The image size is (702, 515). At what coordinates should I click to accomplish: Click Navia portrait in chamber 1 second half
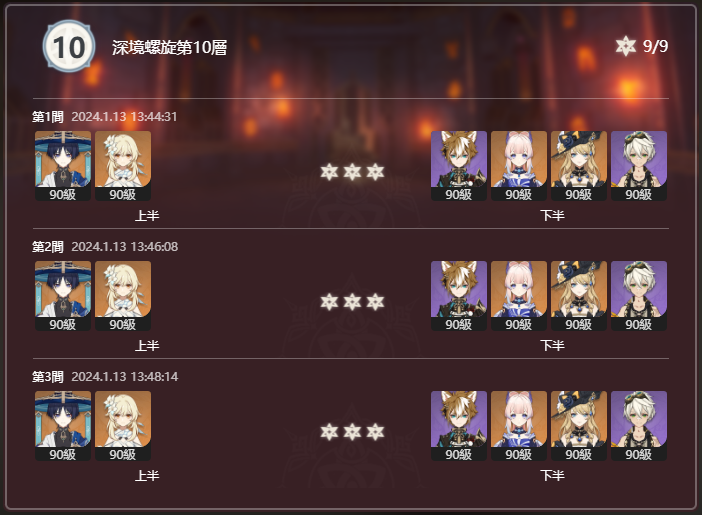tap(579, 166)
